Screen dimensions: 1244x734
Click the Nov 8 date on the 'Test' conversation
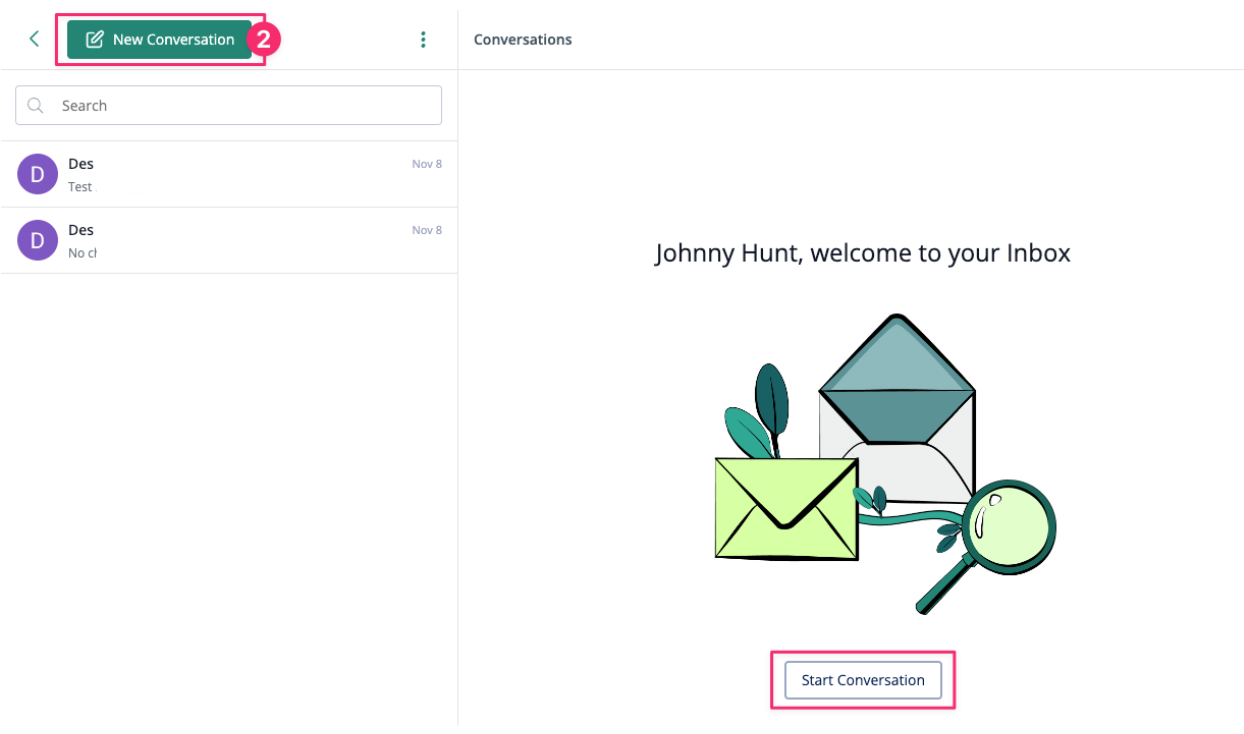click(x=427, y=164)
